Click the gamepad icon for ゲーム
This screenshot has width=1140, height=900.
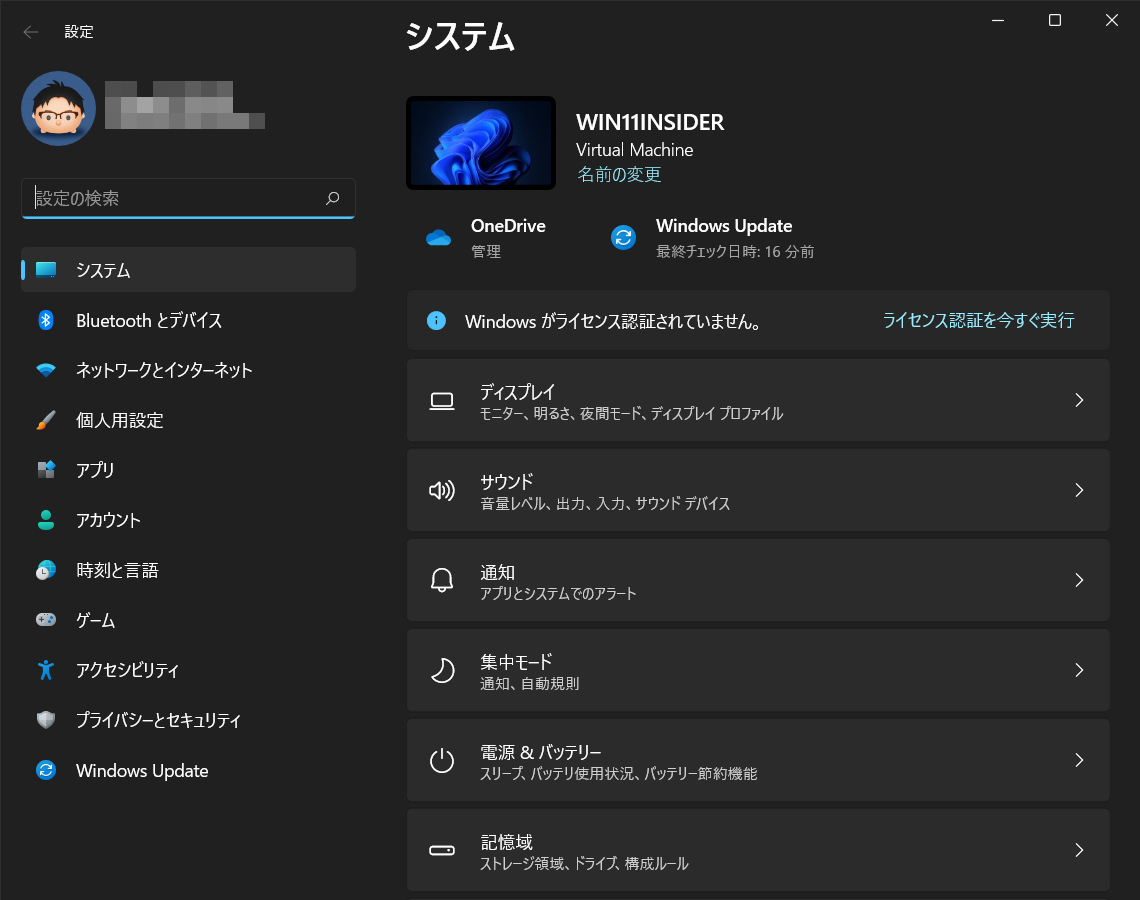click(x=46, y=619)
